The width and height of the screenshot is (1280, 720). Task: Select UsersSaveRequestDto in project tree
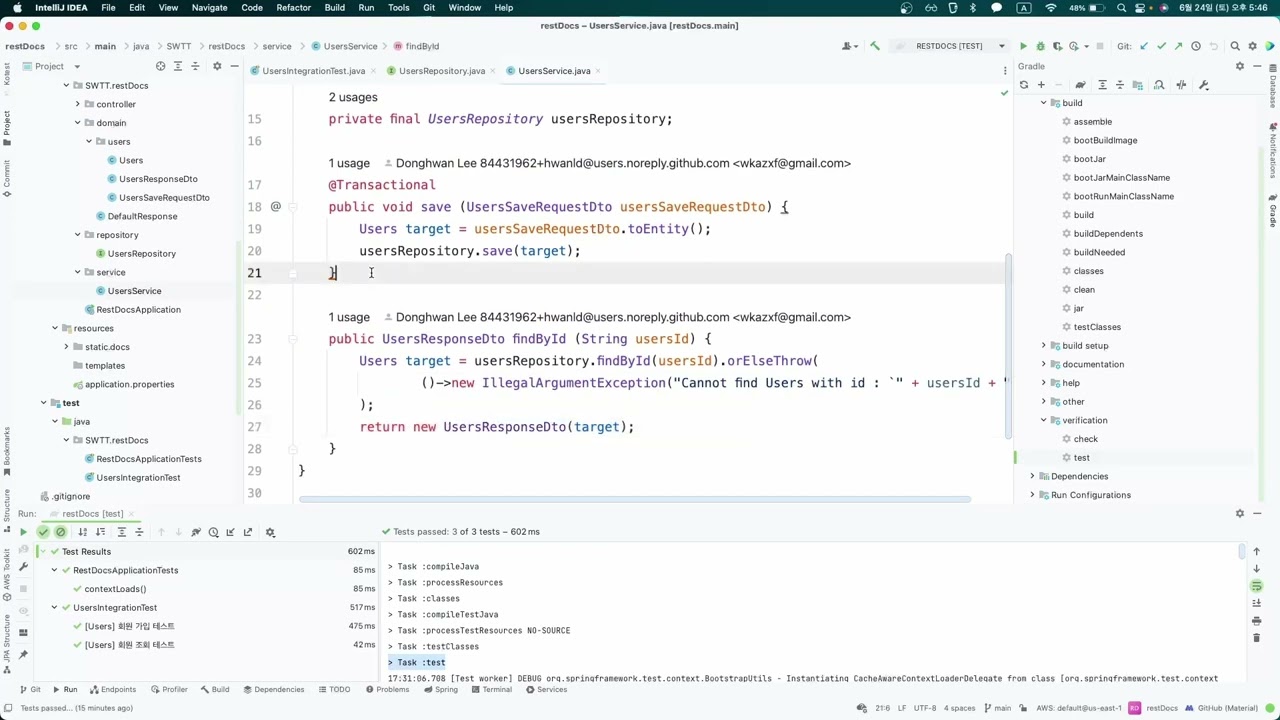(x=164, y=198)
